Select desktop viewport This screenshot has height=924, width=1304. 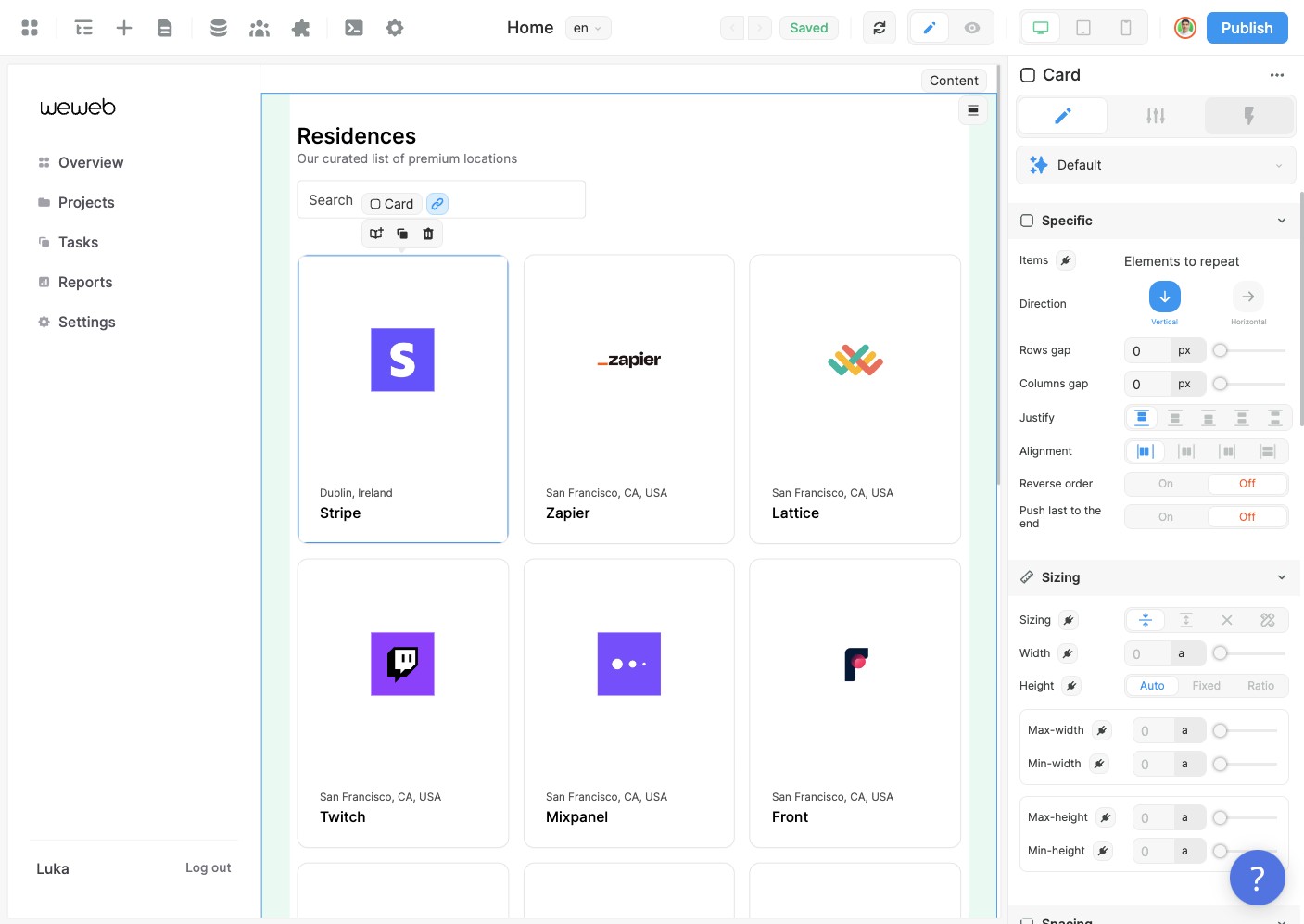coord(1041,28)
